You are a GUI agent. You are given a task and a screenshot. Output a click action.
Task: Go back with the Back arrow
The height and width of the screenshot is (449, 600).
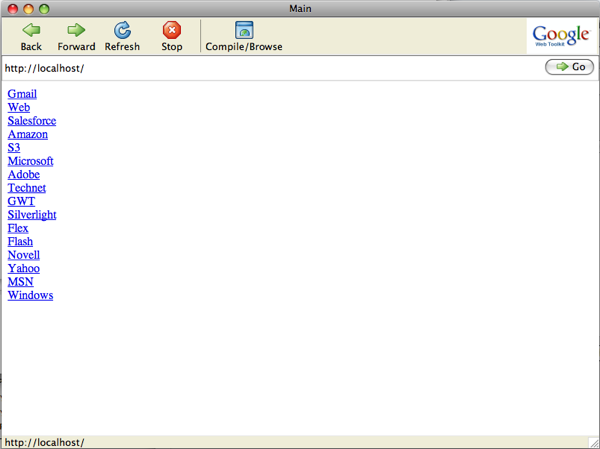[x=31, y=36]
